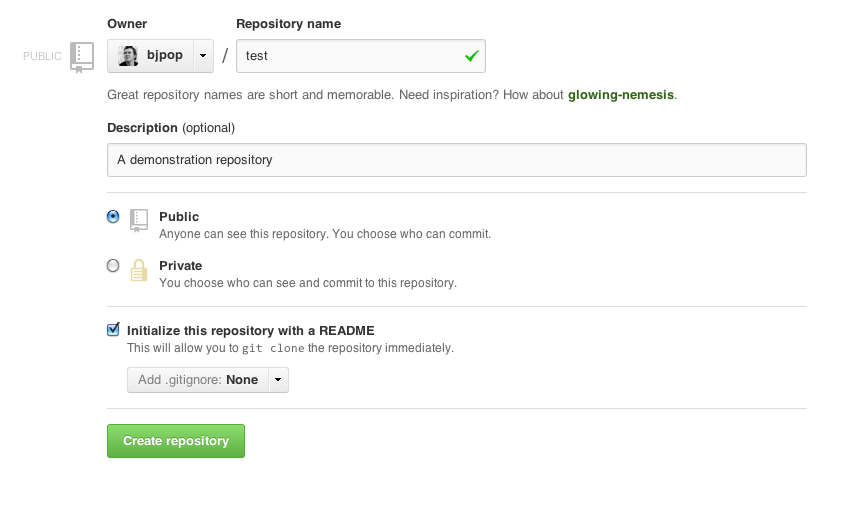
Task: Use the glowing-nemesis name suggestion
Action: (621, 96)
